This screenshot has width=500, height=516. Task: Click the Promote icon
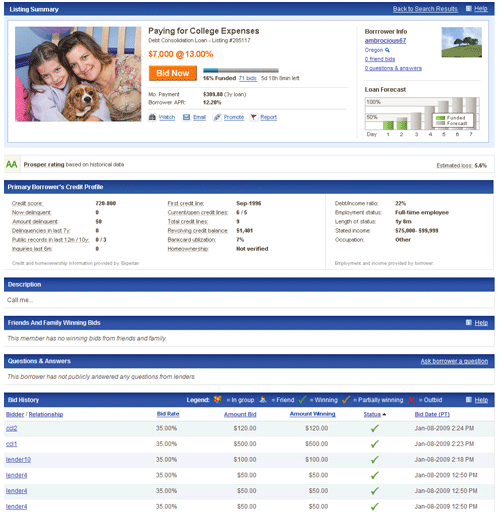click(217, 117)
